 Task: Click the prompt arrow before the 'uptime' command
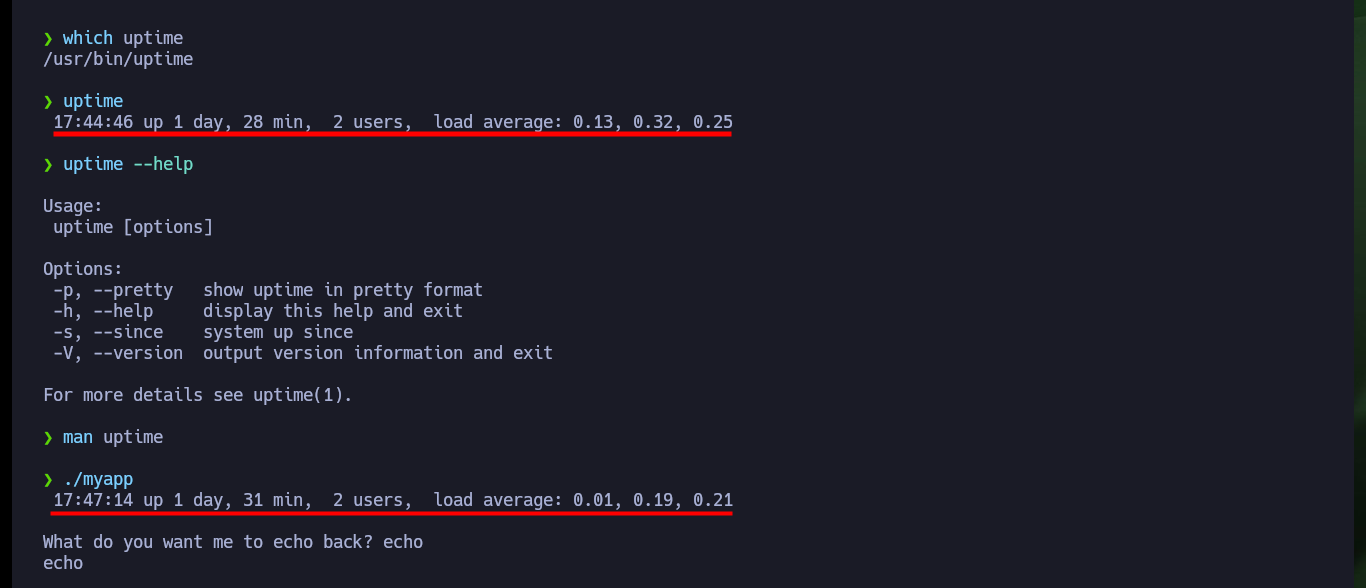click(x=48, y=101)
